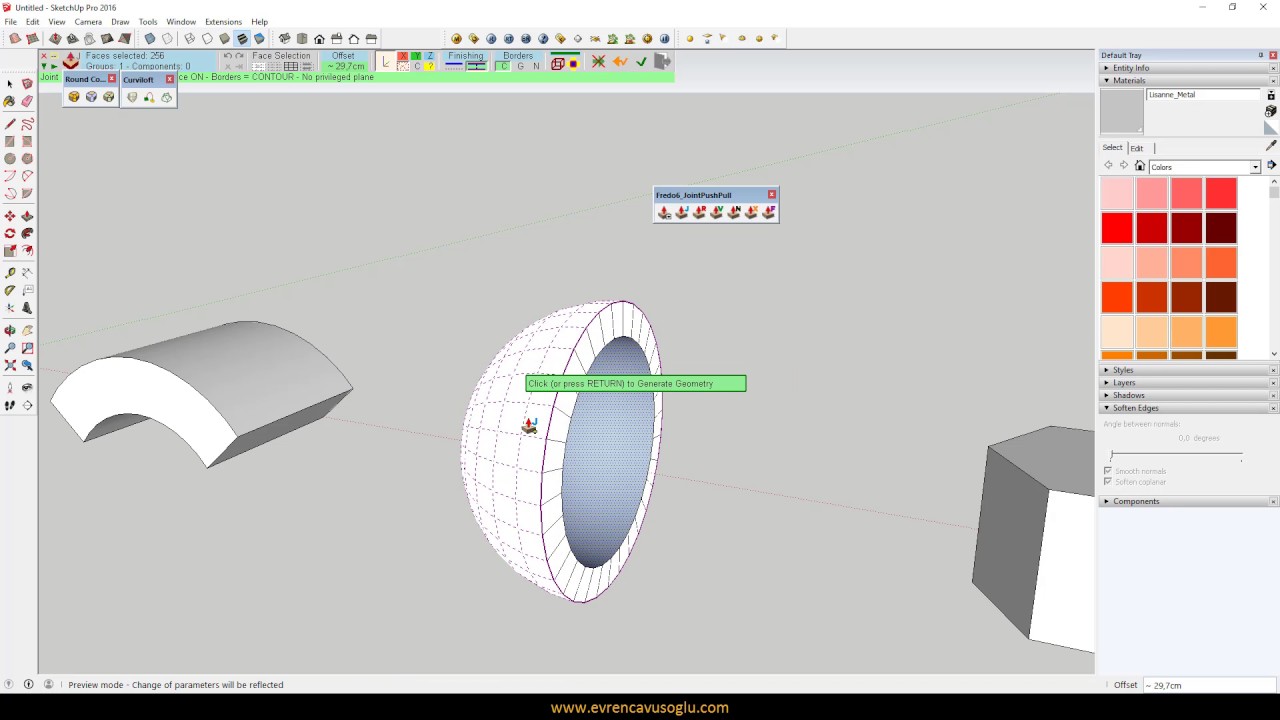Switch to Iso house view
This screenshot has width=1280, height=720.
[x=284, y=38]
